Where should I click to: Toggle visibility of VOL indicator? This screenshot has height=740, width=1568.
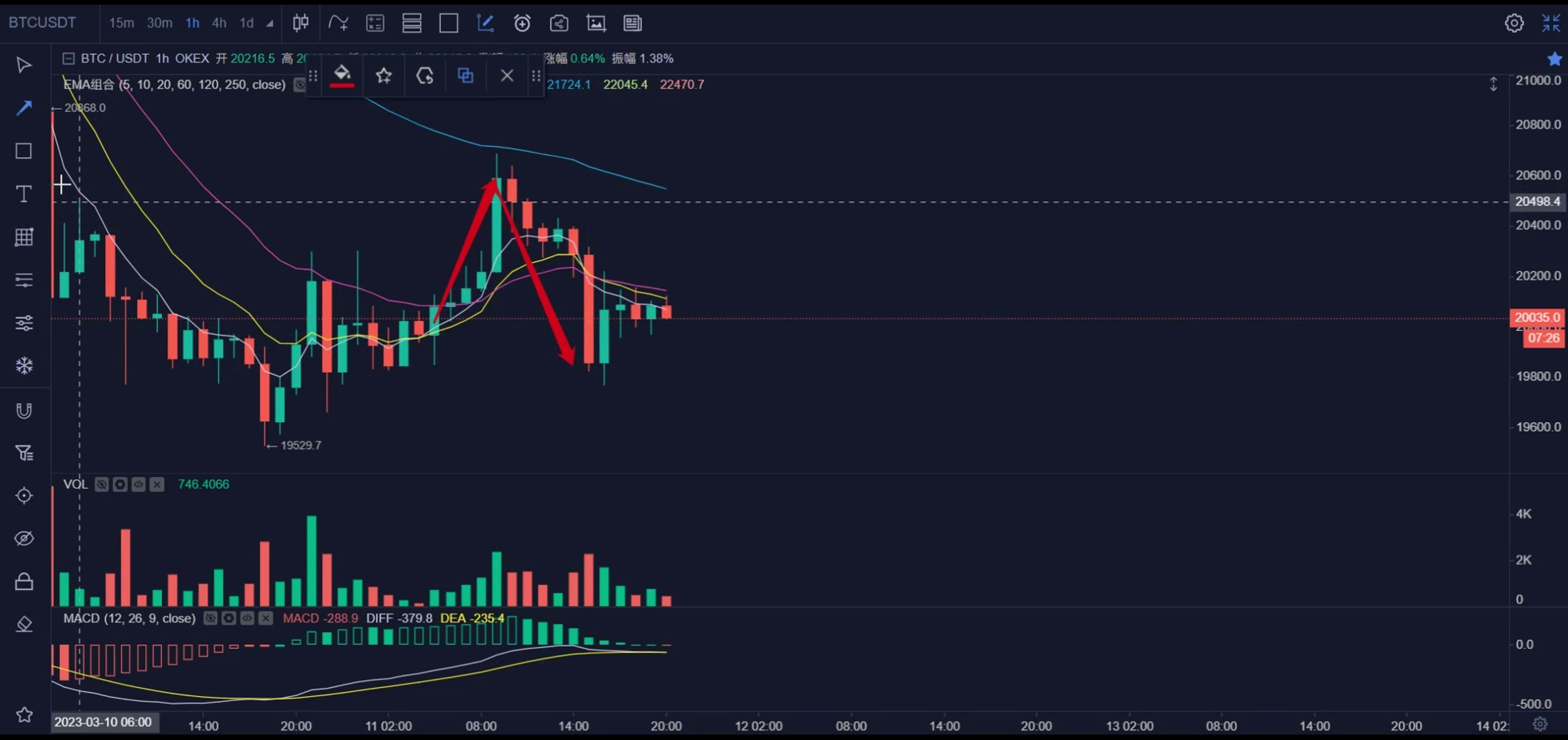tap(101, 484)
